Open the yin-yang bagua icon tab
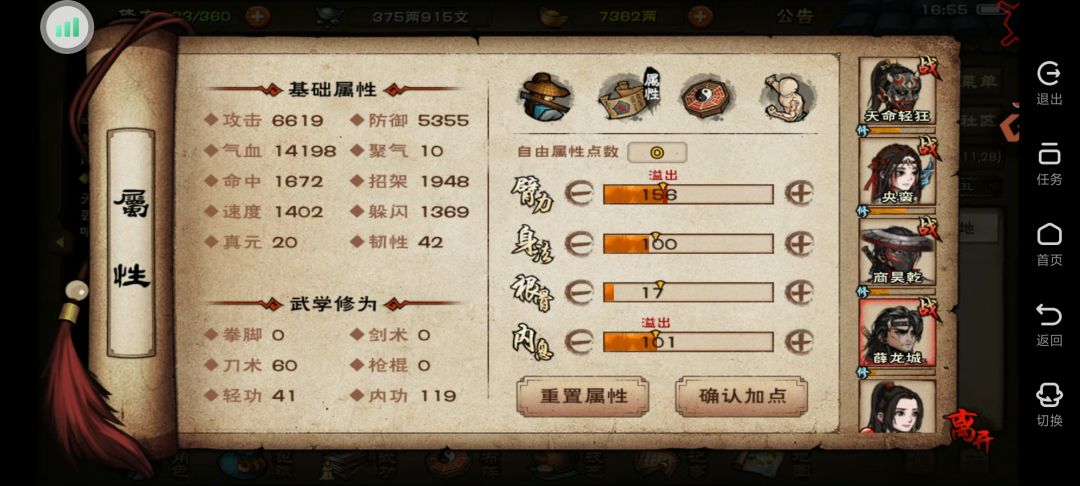The width and height of the screenshot is (1080, 486). coord(707,97)
